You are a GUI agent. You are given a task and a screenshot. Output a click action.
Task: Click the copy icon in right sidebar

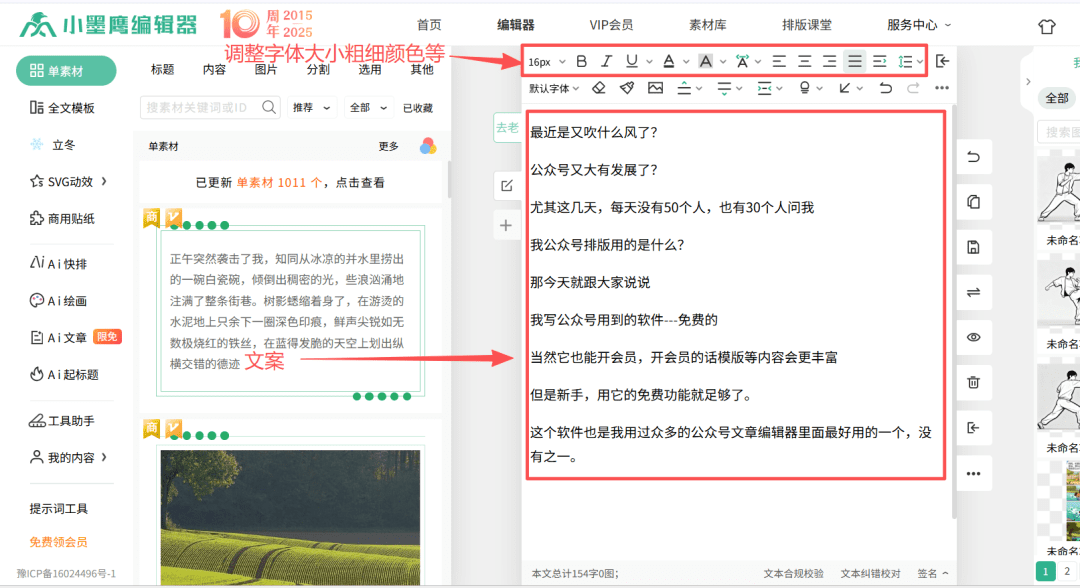click(973, 202)
